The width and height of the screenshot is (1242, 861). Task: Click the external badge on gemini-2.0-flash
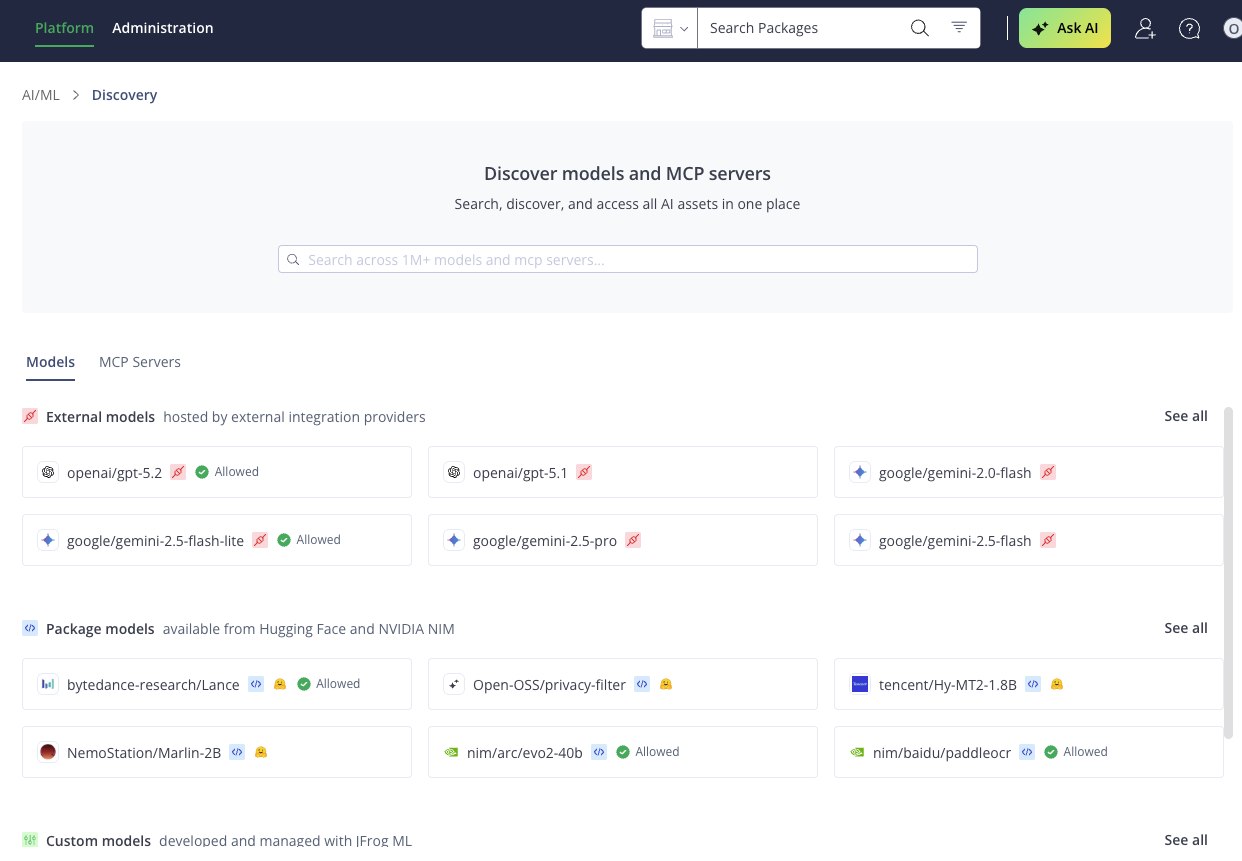(x=1048, y=472)
